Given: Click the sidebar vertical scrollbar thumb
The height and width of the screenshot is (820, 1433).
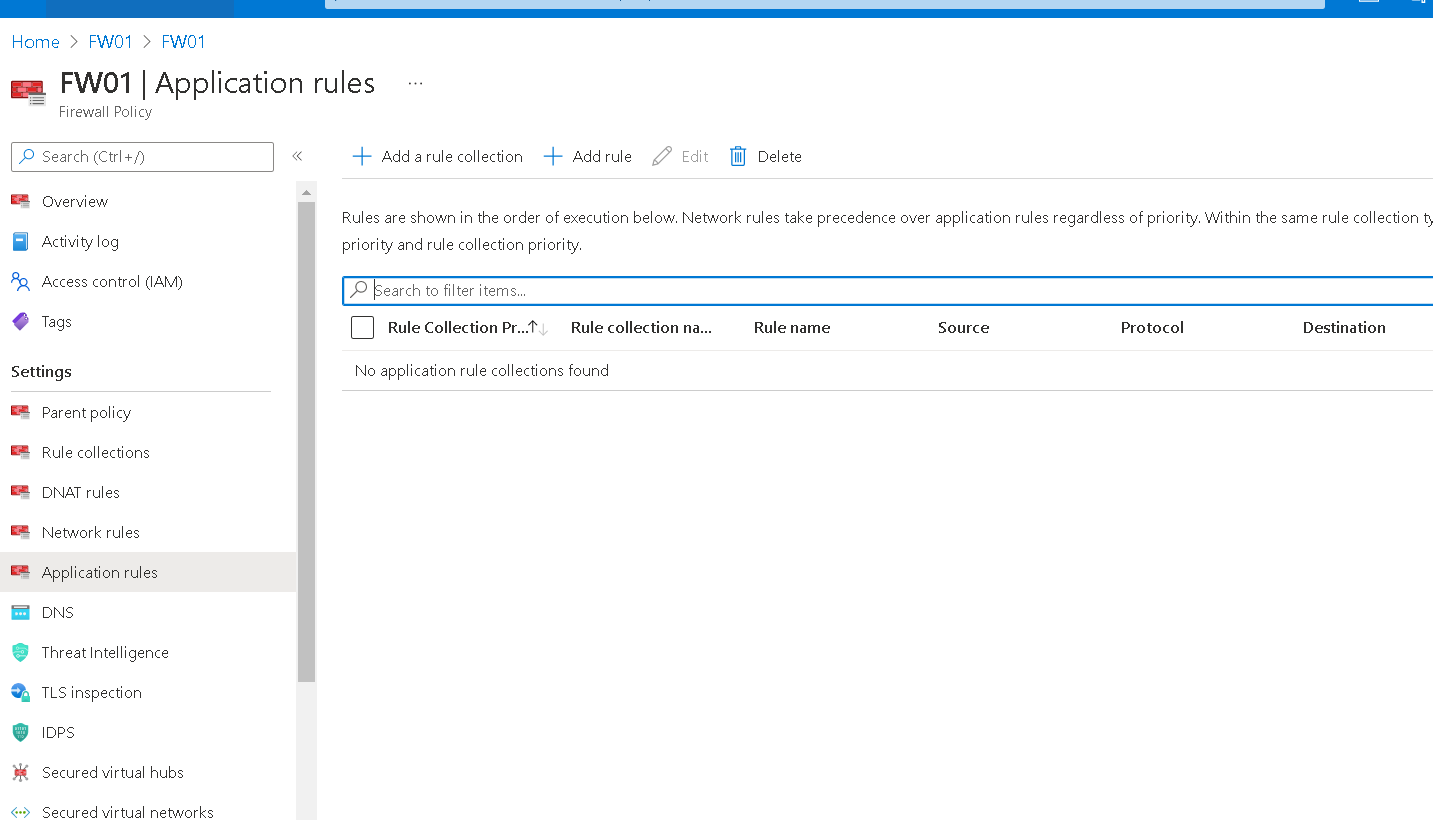Looking at the screenshot, I should [306, 440].
